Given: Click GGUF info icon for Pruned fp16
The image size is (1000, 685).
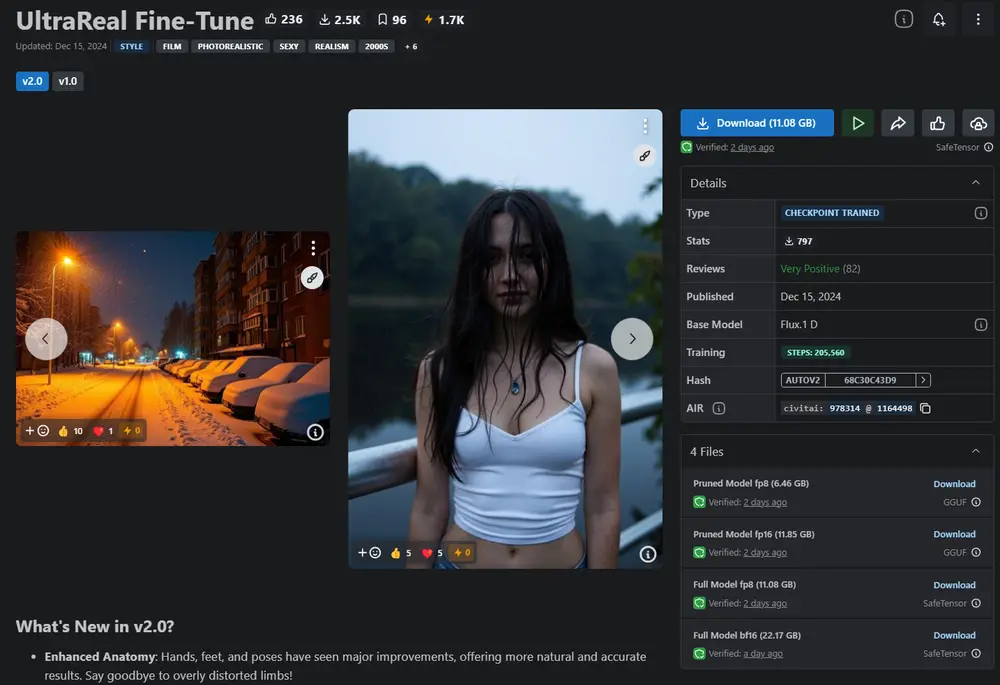Looking at the screenshot, I should pos(976,553).
